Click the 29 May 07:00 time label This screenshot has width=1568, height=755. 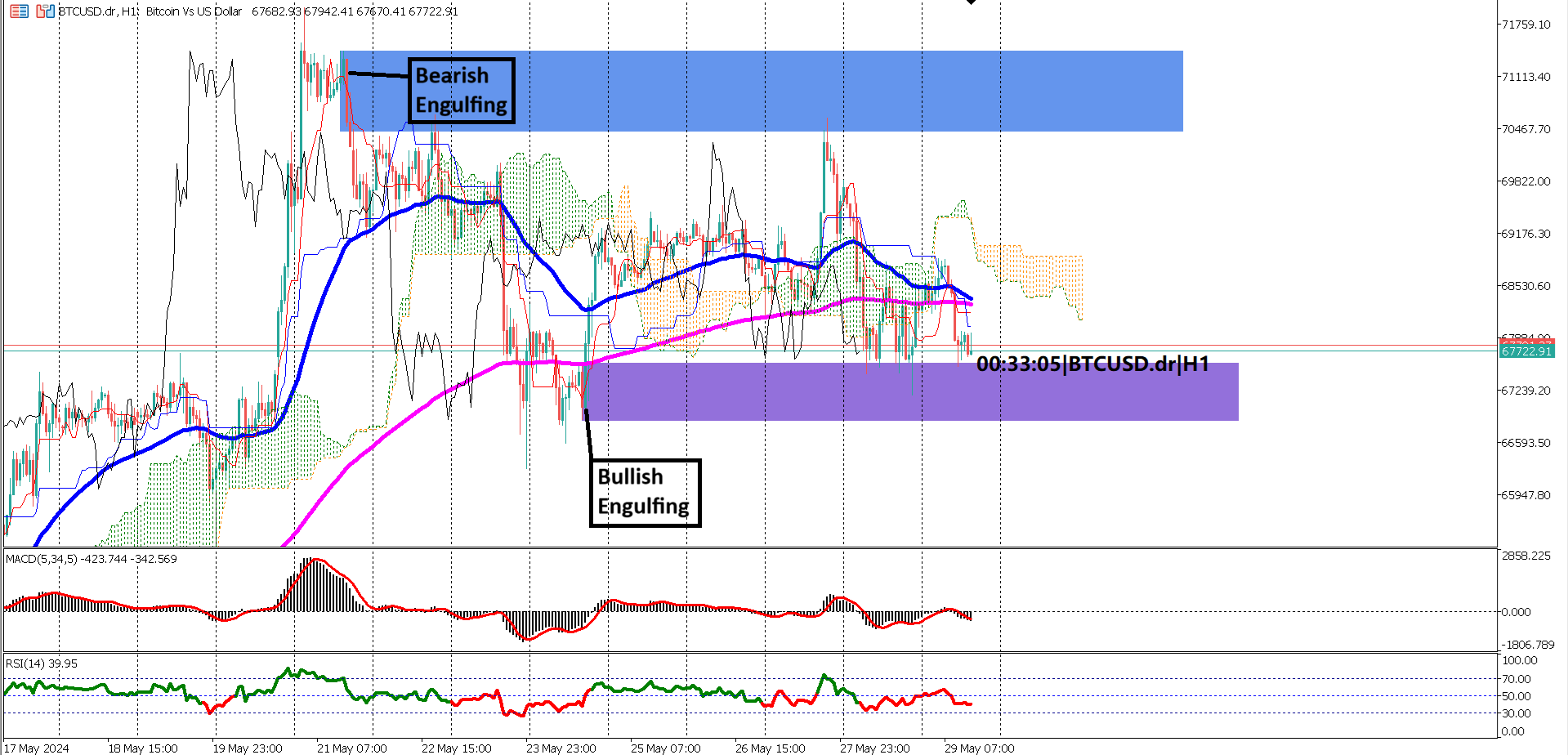(979, 748)
